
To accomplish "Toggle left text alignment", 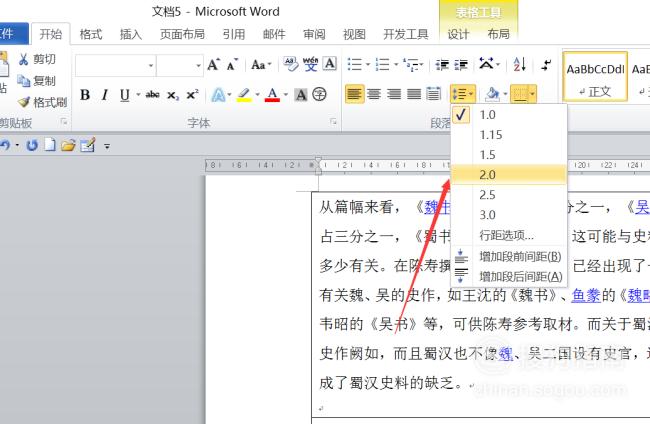I will point(354,94).
